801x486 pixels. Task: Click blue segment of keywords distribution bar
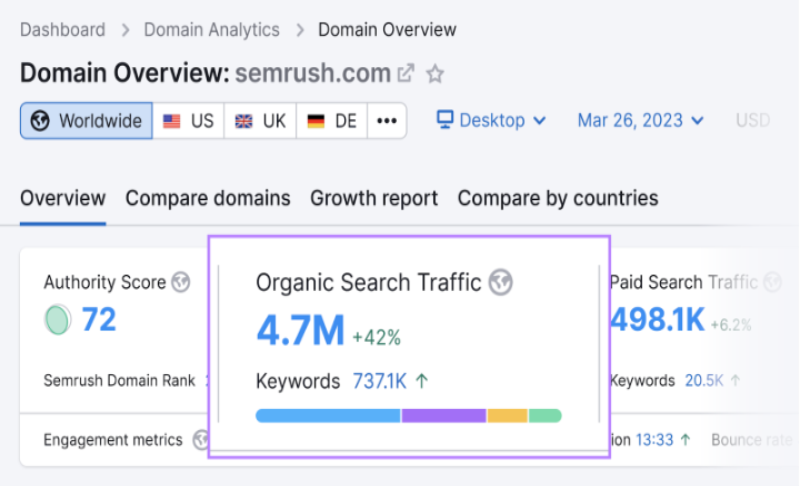328,415
